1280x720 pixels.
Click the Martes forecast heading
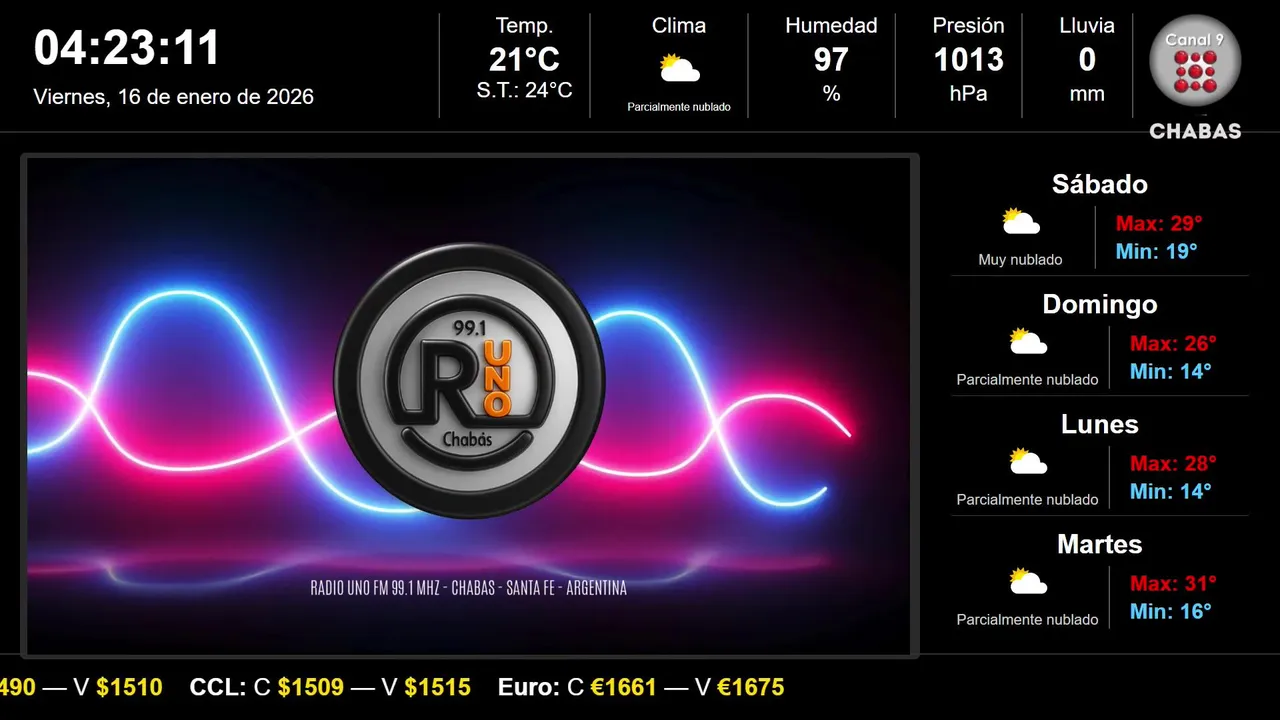coord(1100,544)
